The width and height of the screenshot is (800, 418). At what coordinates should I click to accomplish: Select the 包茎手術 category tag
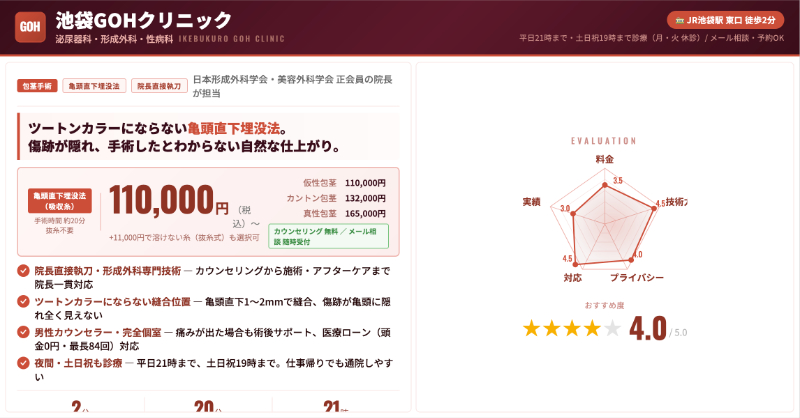click(x=37, y=86)
